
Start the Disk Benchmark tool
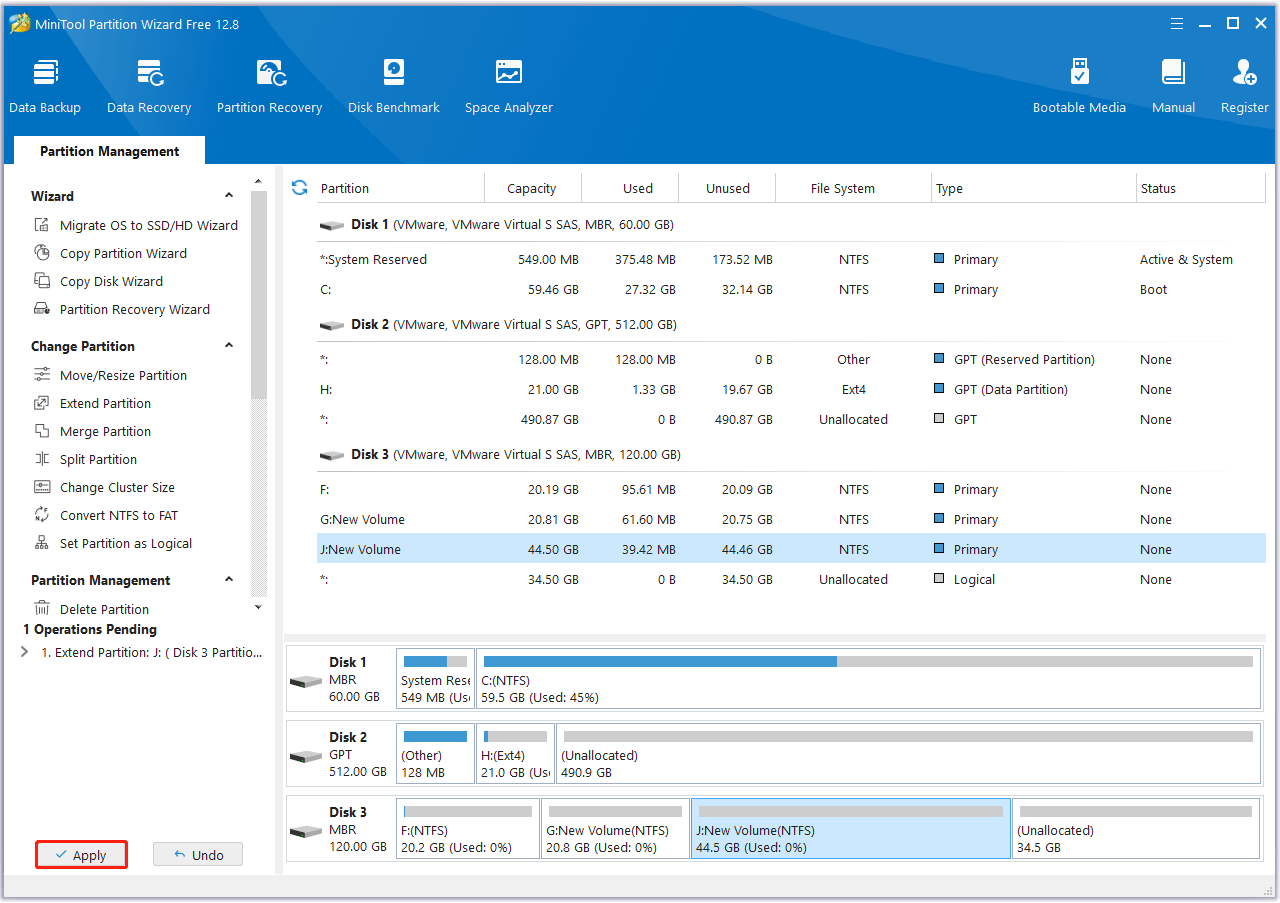tap(394, 87)
